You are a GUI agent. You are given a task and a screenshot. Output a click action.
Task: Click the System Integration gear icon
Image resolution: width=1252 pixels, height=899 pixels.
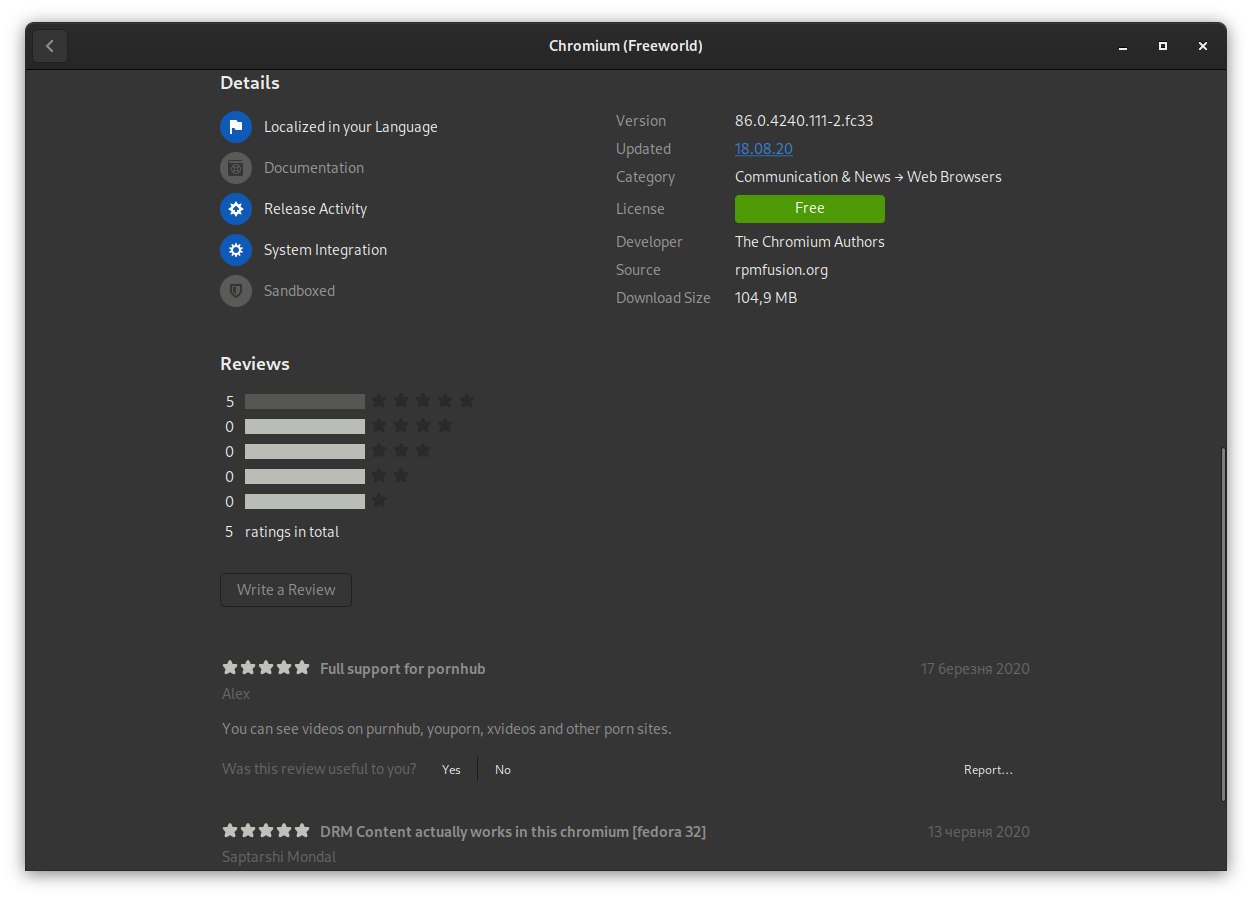tap(236, 250)
